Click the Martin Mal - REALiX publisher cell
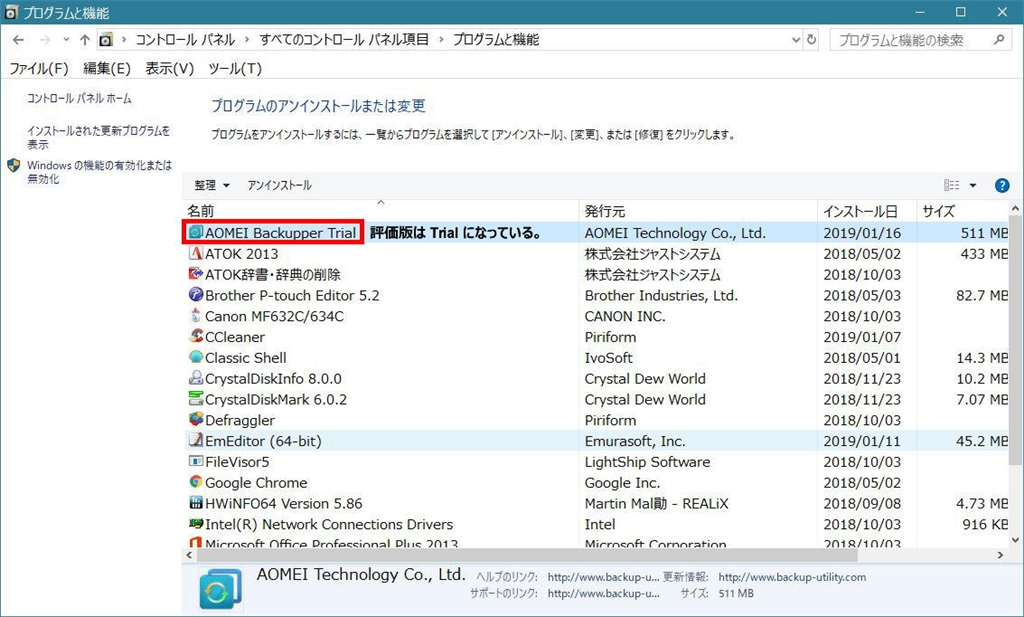Screen dimensions: 1024x617 click(656, 503)
